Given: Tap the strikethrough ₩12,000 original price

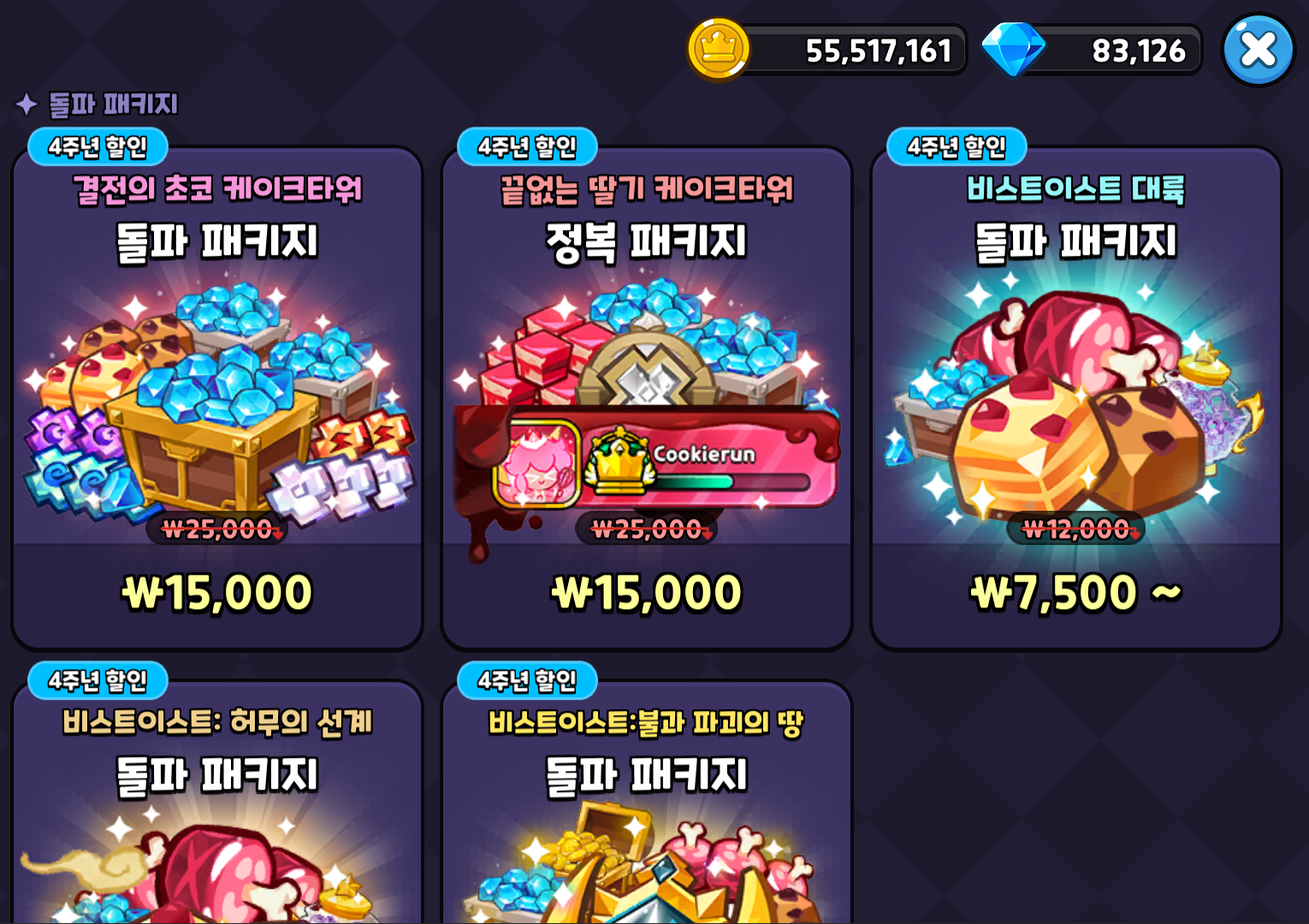Looking at the screenshot, I should coord(1075,529).
